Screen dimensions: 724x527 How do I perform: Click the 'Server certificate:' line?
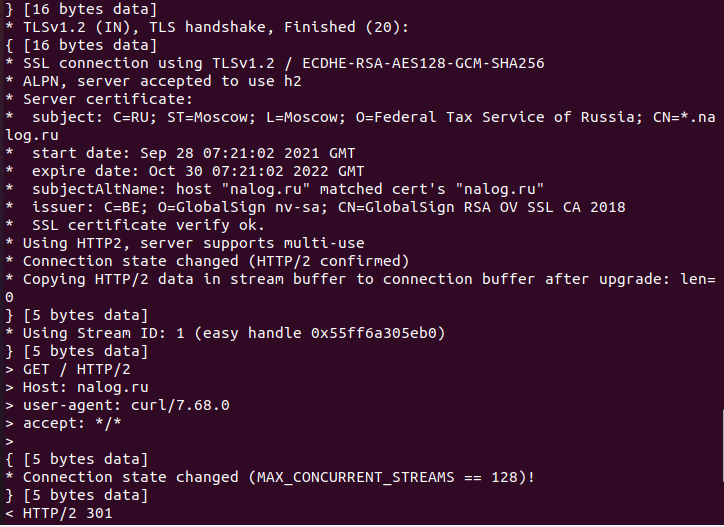99,99
